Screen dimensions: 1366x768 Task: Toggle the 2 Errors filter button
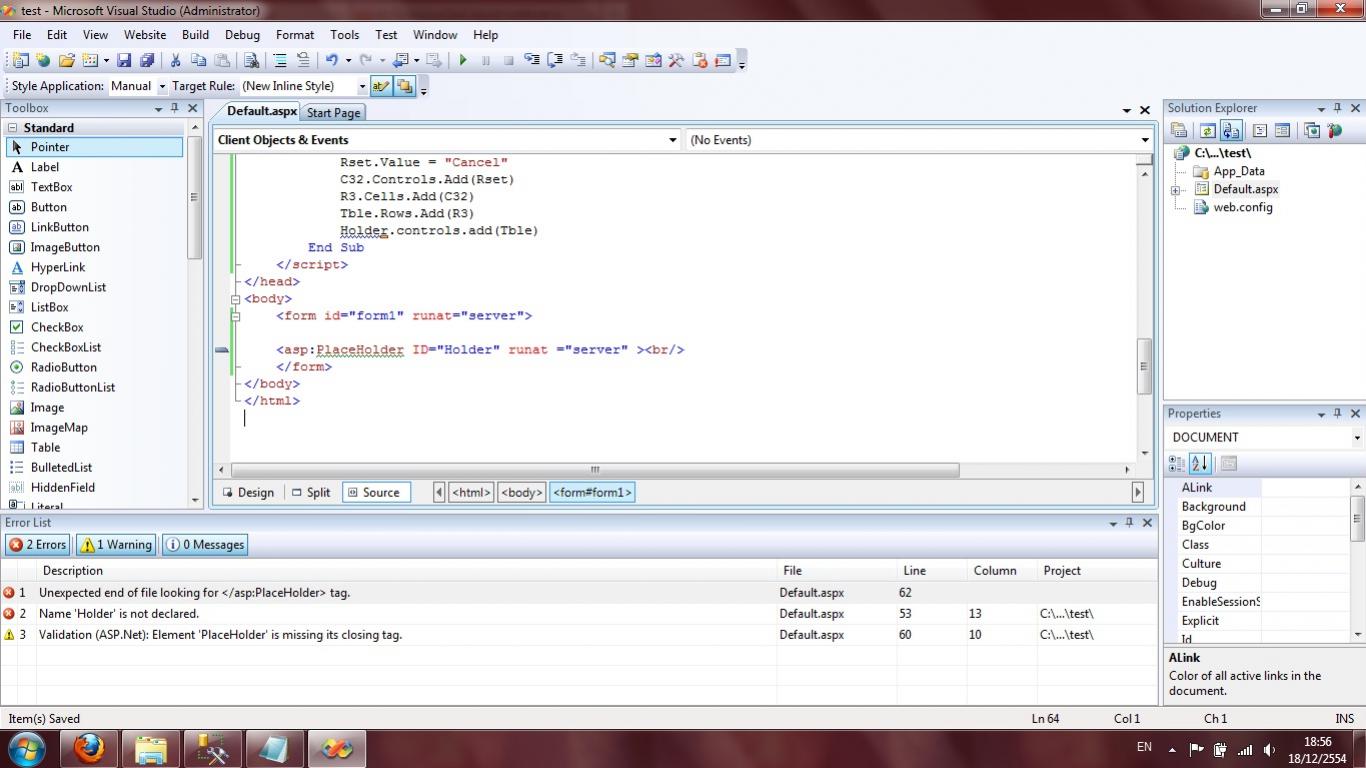pos(37,545)
